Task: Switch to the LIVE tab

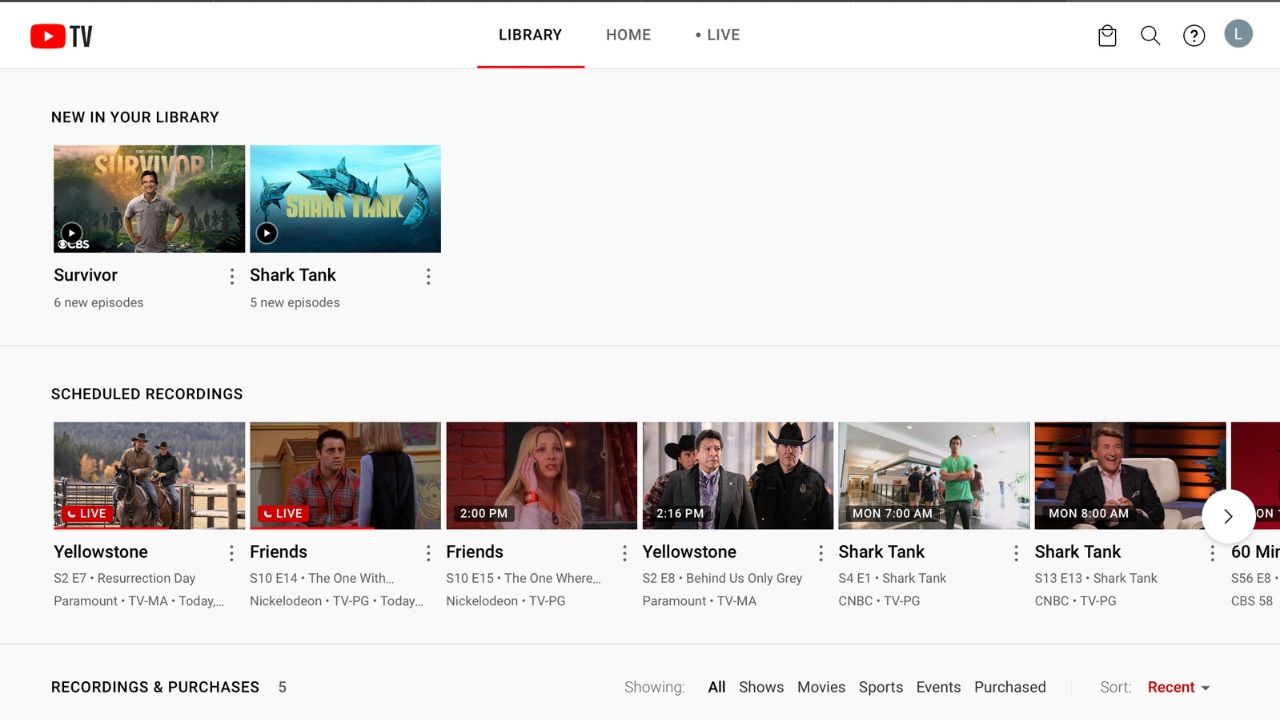Action: click(x=717, y=35)
